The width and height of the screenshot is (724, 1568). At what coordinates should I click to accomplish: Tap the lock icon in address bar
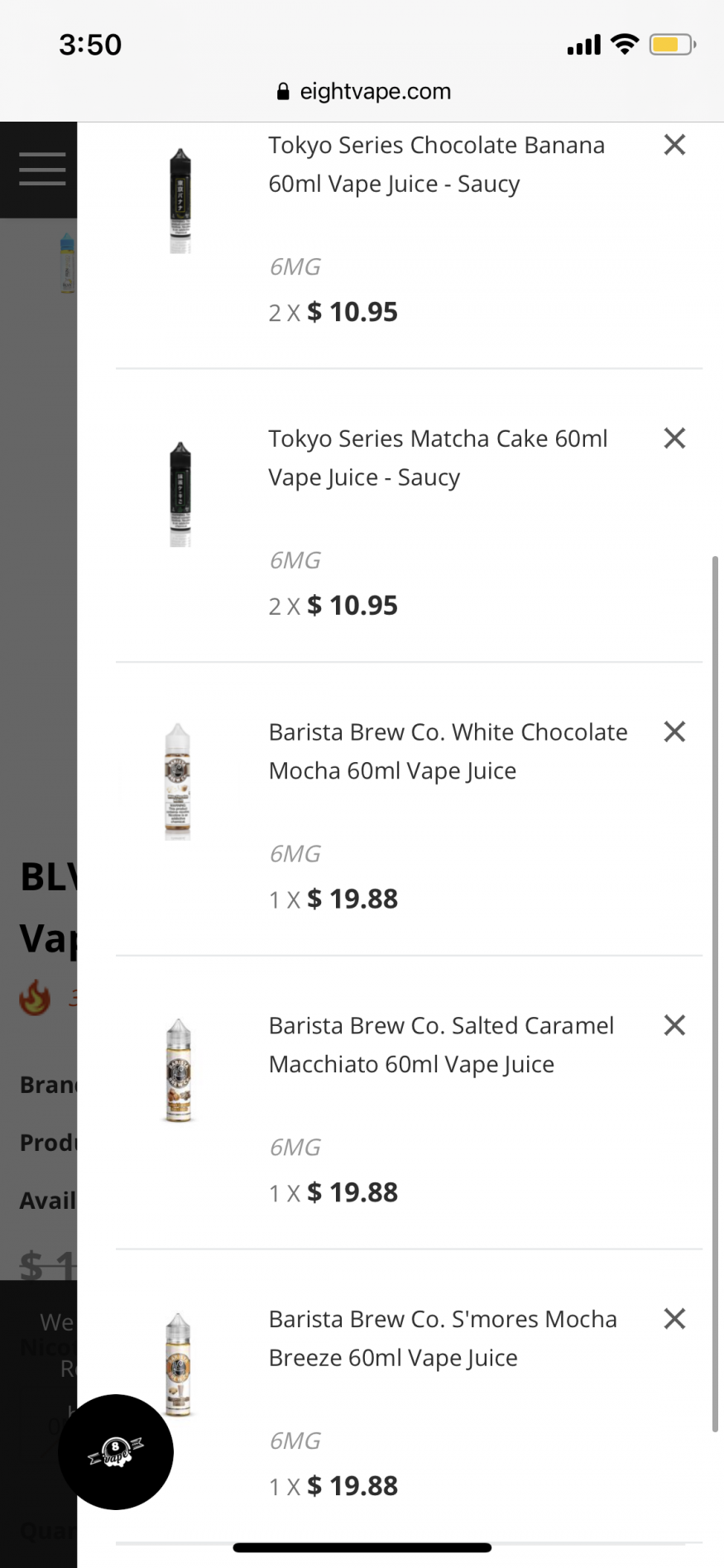coord(283,92)
